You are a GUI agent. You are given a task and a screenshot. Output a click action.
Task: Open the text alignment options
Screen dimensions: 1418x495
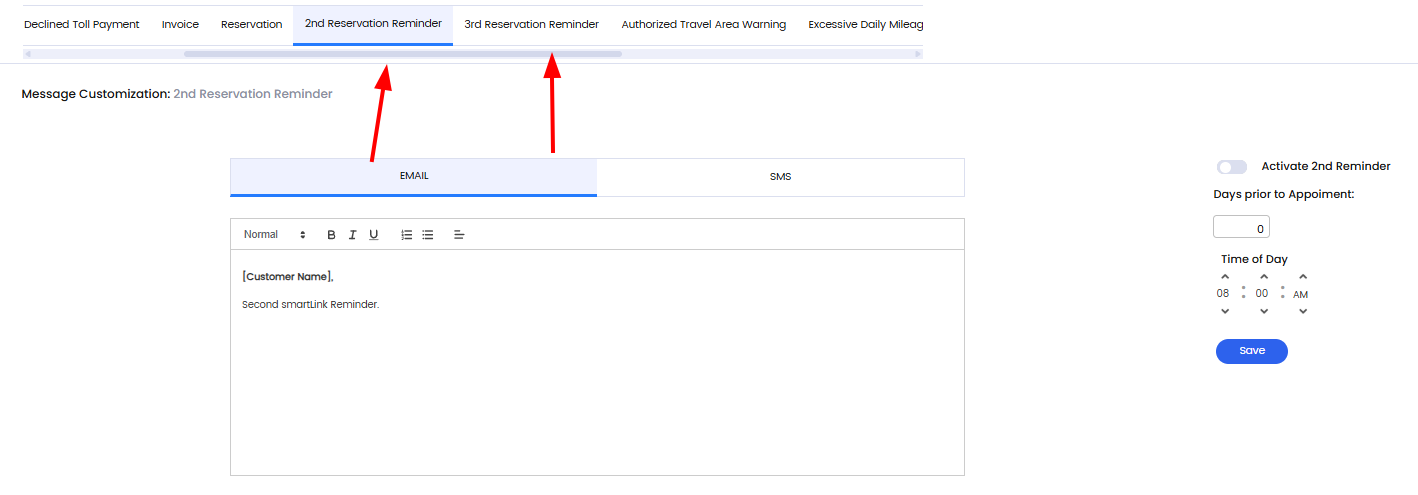459,235
